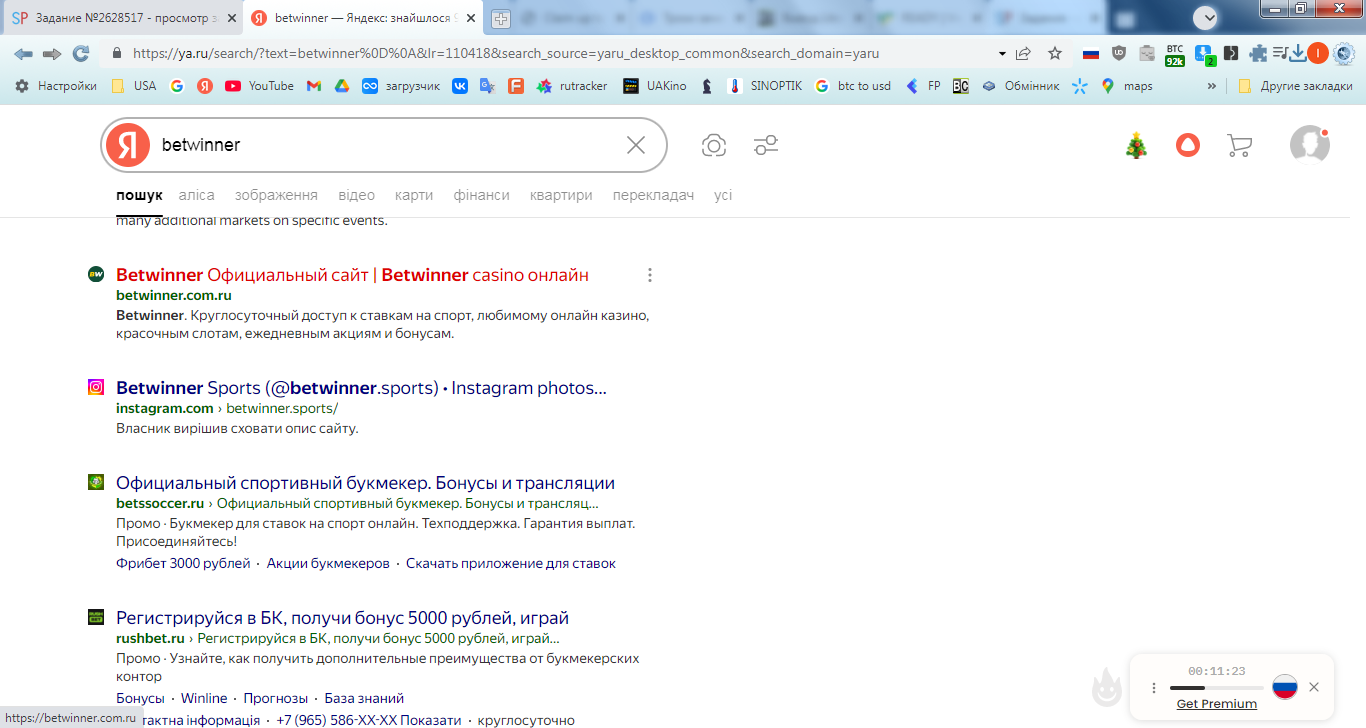This screenshot has width=1366, height=728.
Task: Open the Настройки settings bookmark
Action: (x=56, y=86)
